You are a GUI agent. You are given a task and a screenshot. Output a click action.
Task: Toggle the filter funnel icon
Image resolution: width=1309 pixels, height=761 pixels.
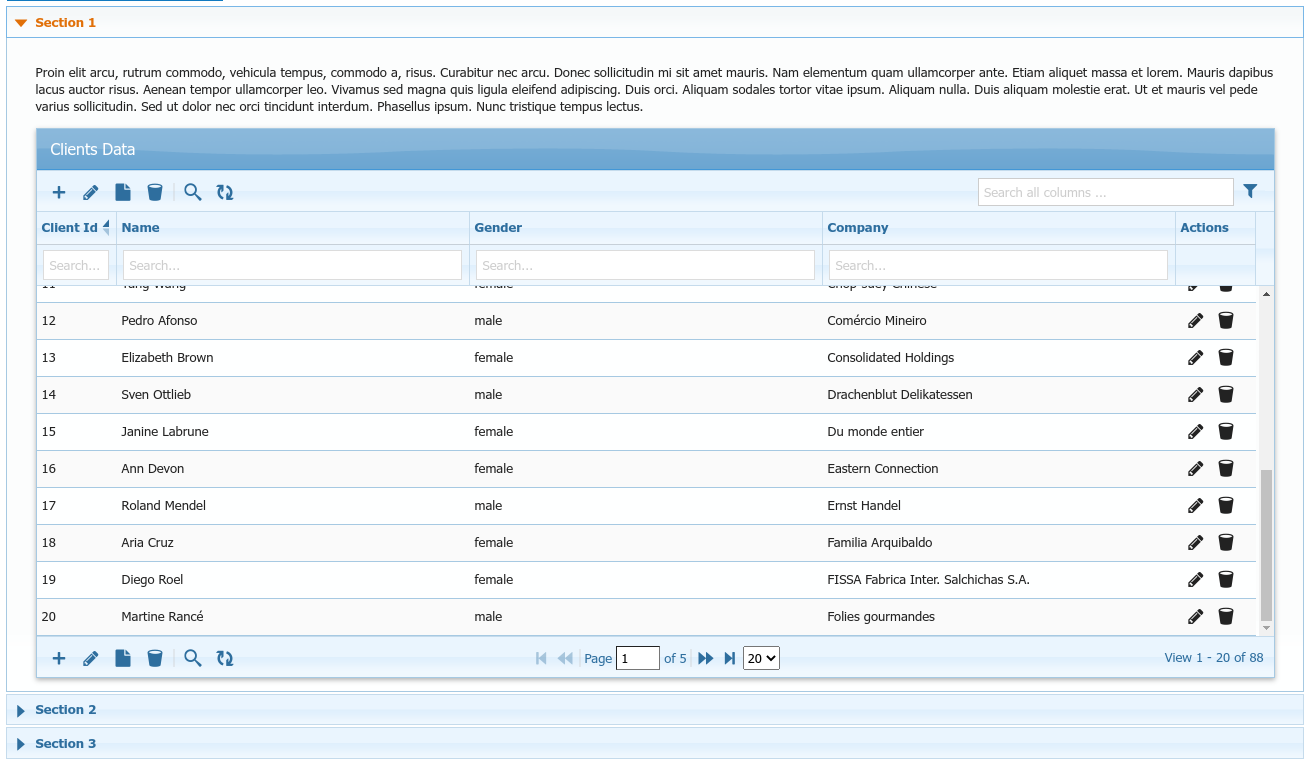[x=1250, y=191]
